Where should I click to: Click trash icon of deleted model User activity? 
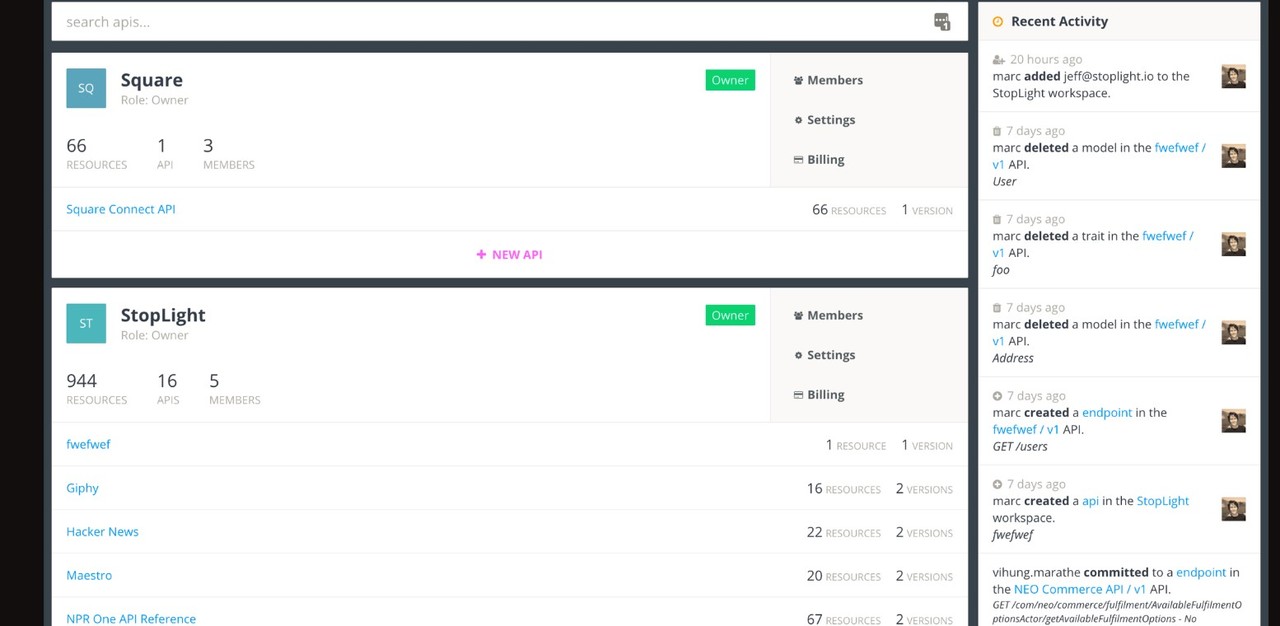[x=997, y=131]
